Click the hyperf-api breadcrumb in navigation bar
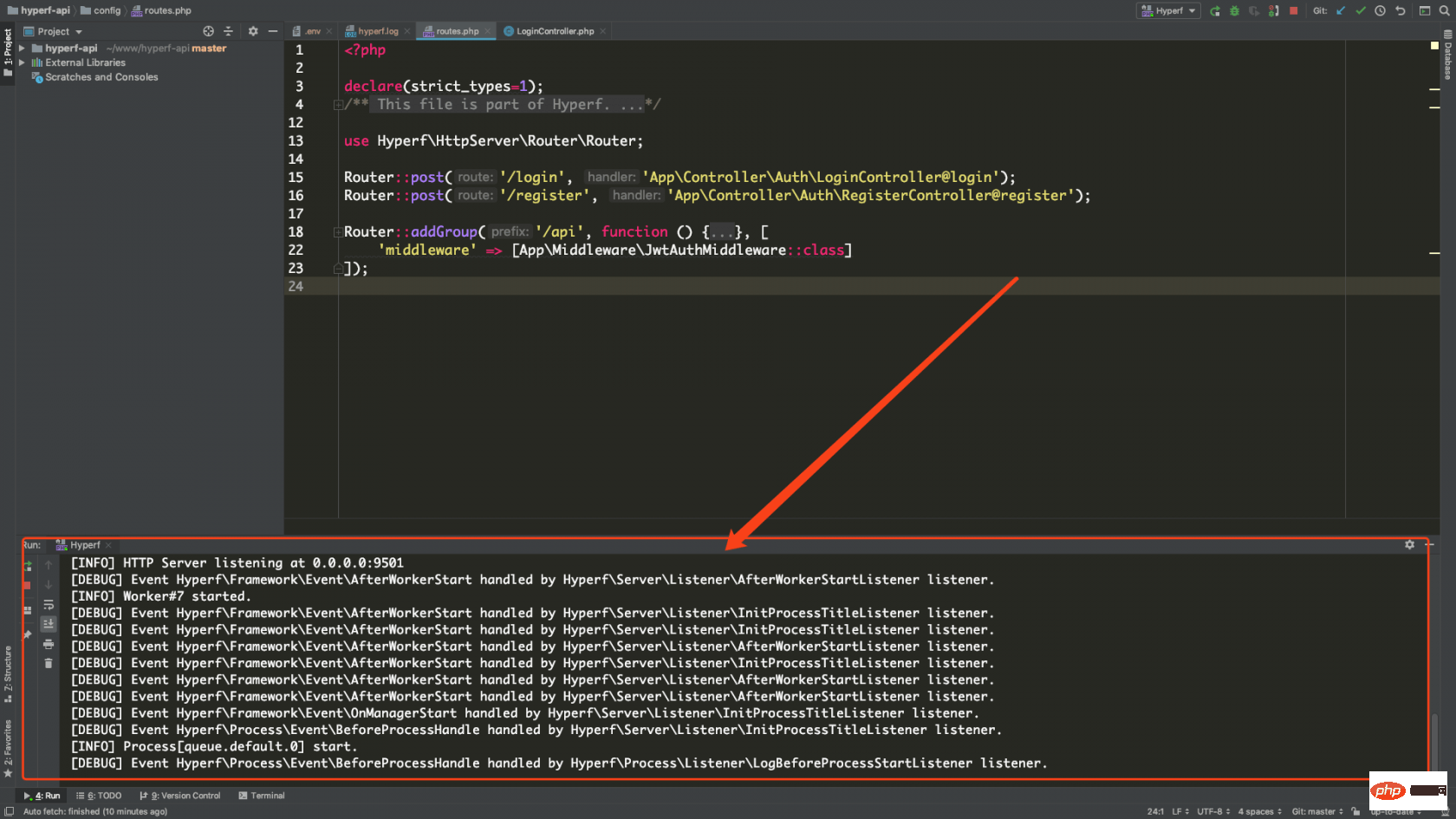The image size is (1456, 819). [39, 10]
